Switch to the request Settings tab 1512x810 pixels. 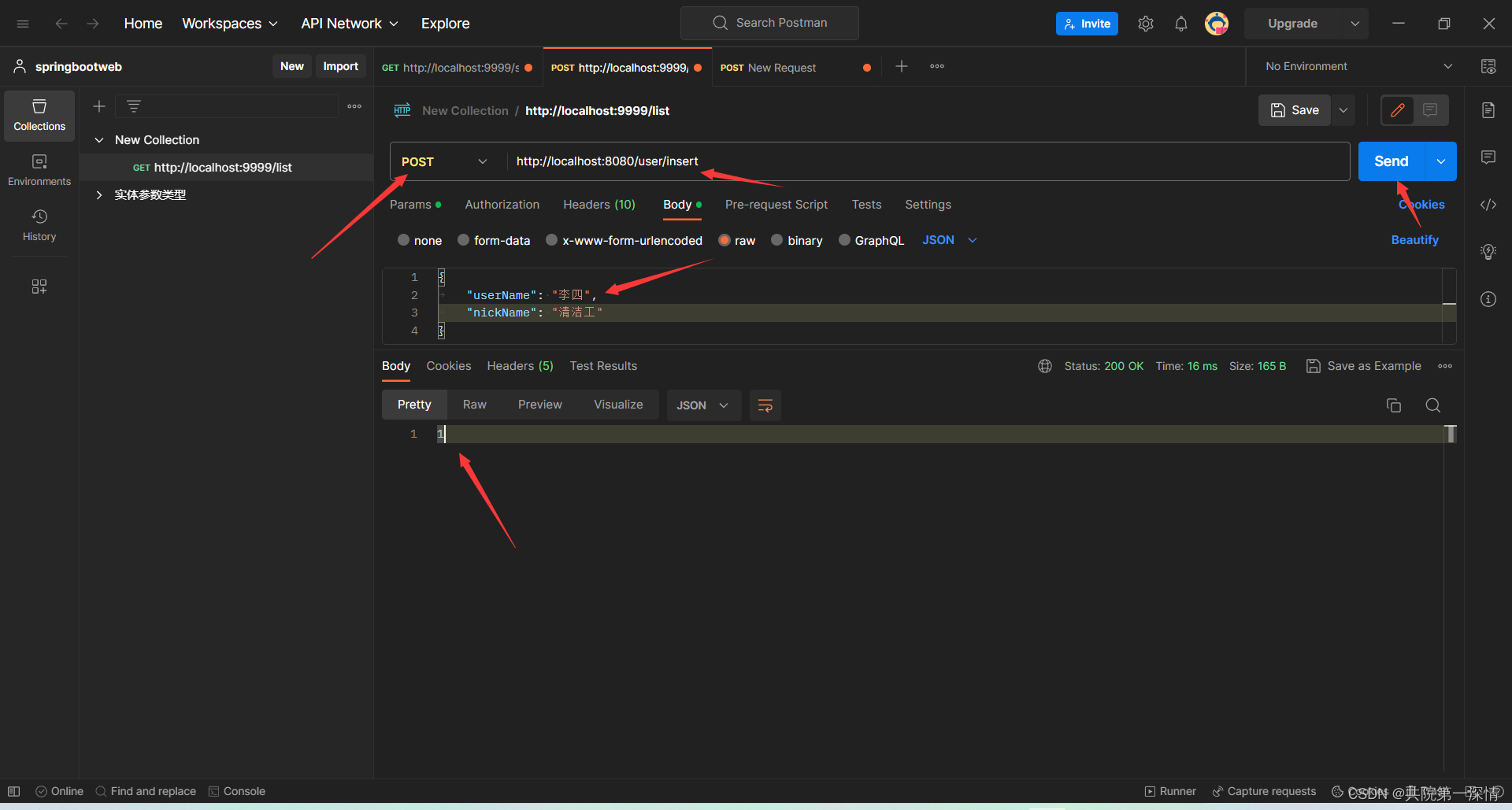pos(928,205)
